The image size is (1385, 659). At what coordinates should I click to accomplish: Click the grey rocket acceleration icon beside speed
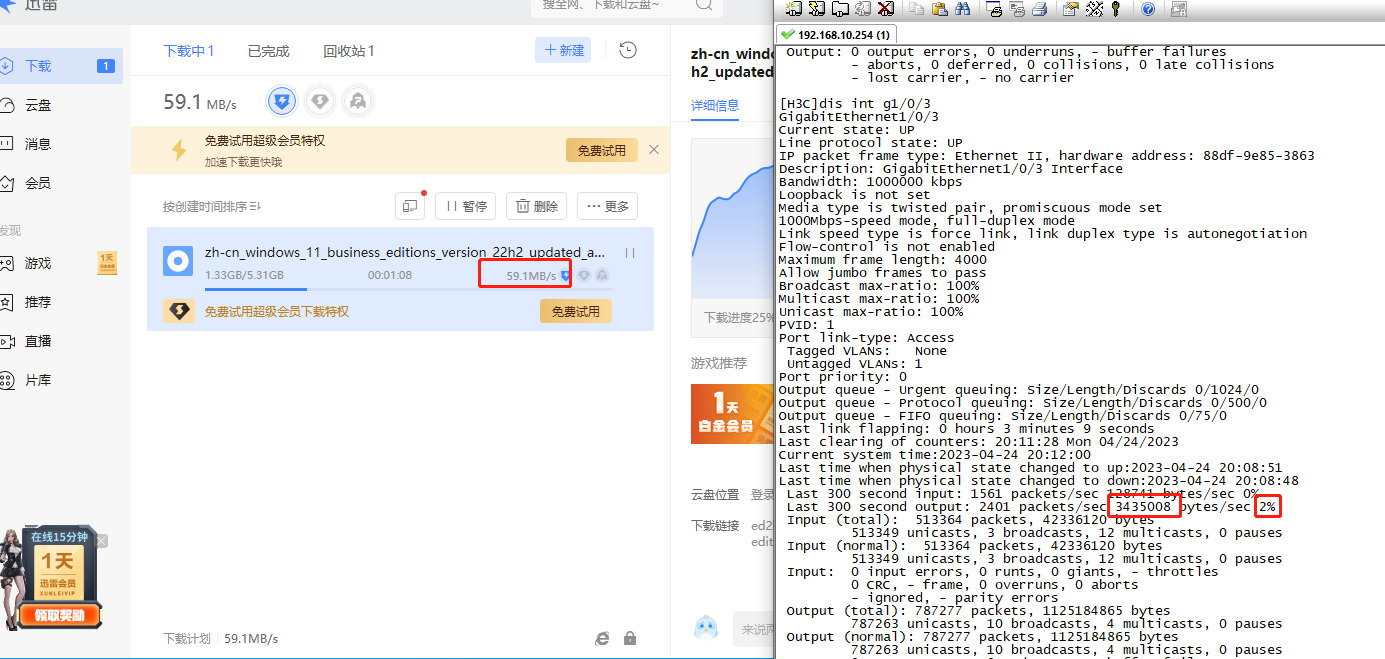tap(357, 102)
